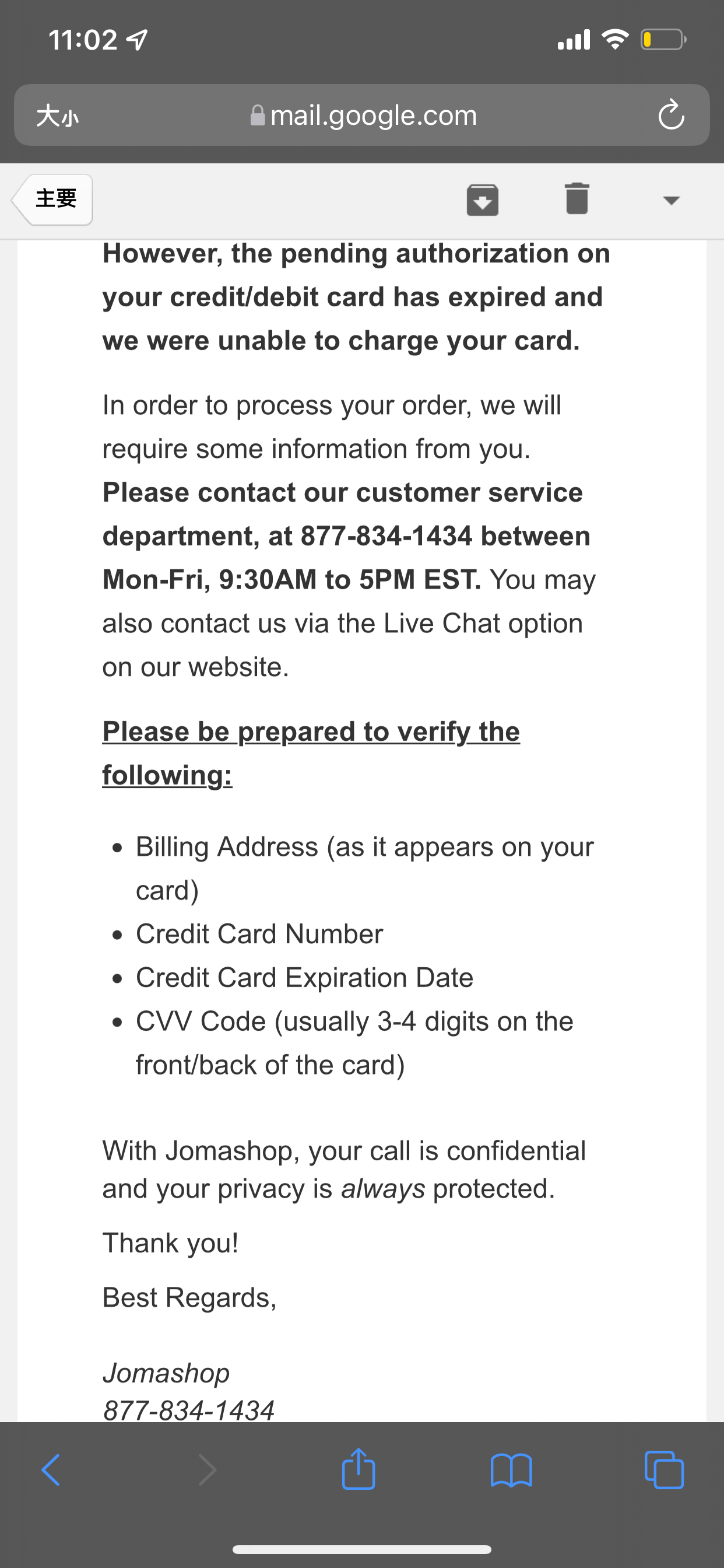Reload the page with the refresh icon
Screen dimensions: 724x1568
[x=671, y=114]
